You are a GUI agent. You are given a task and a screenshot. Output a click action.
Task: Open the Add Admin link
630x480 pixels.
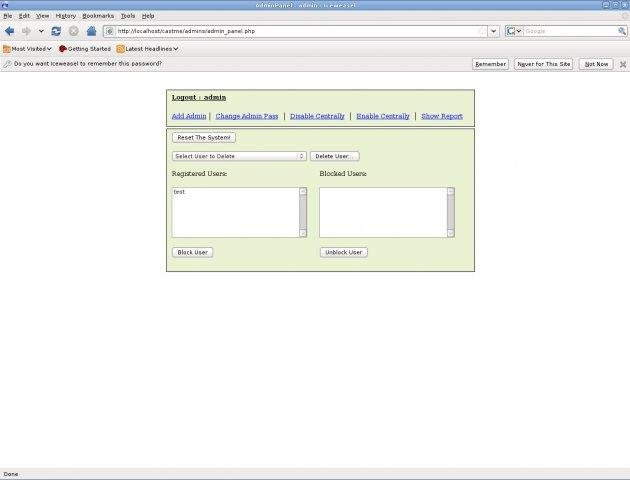(189, 116)
